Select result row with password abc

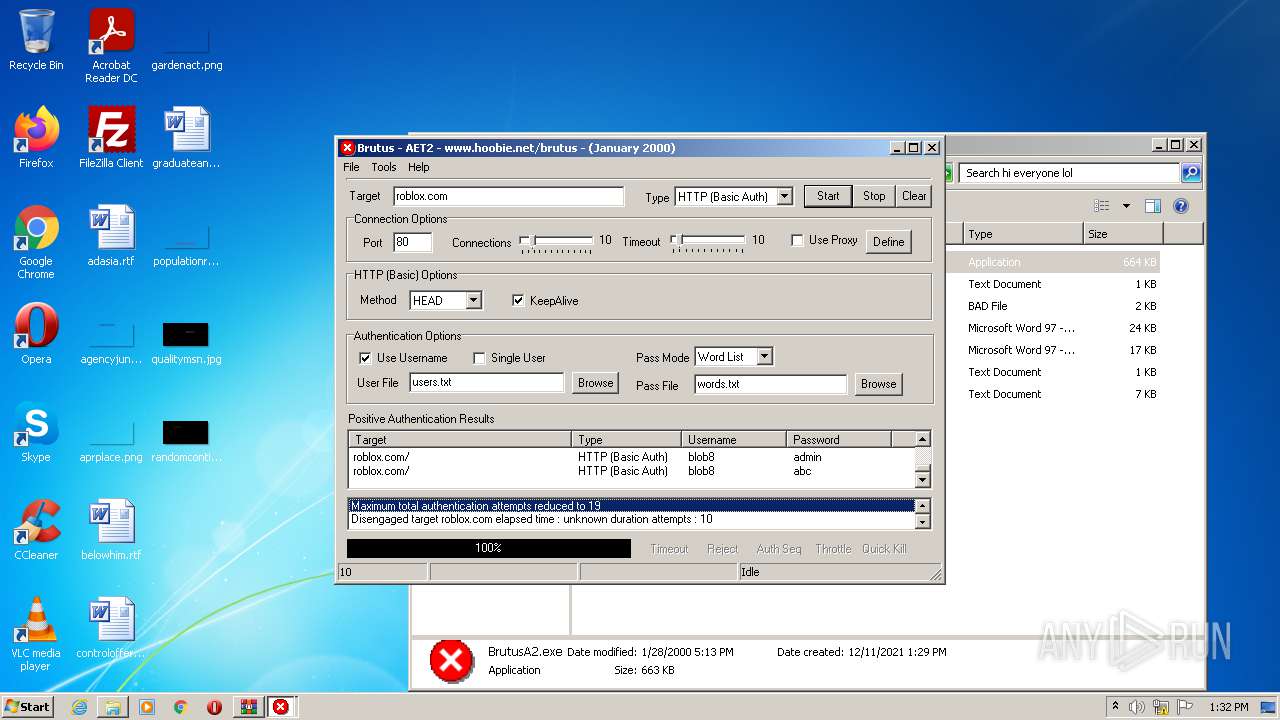(631, 471)
